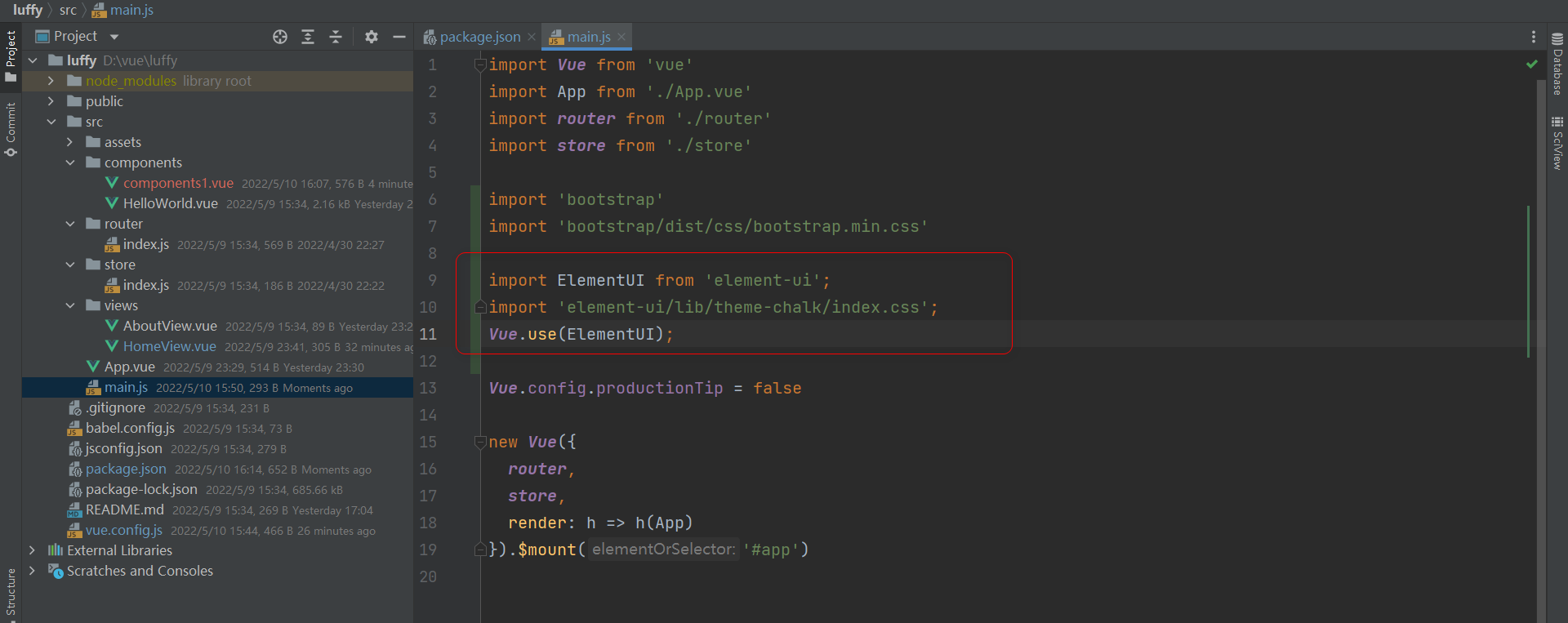Collapse the store folder
Screen dimensions: 1568x623
tap(69, 265)
